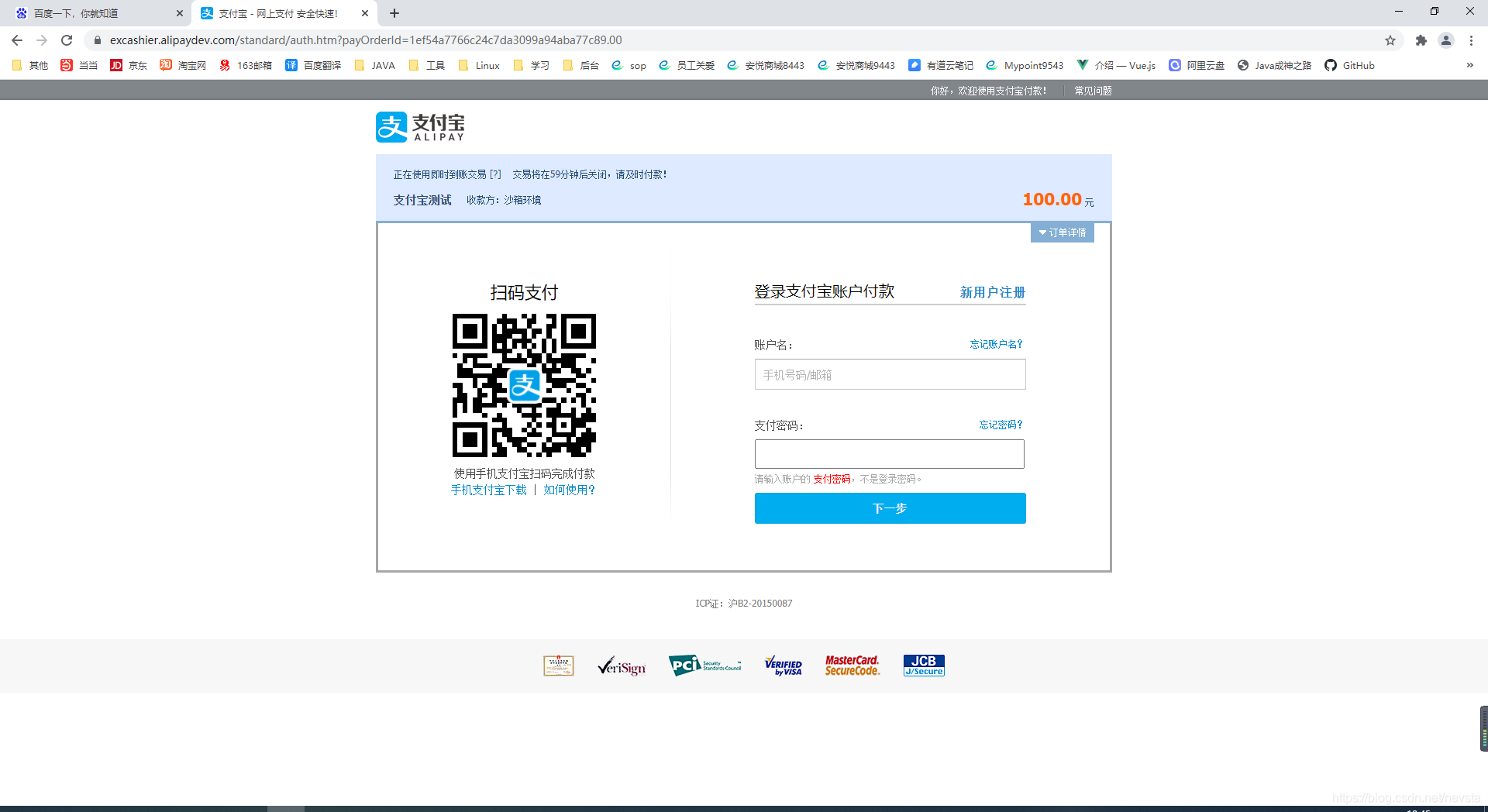The height and width of the screenshot is (812, 1488).
Task: Click the certificate badge beside VeriSign
Action: tap(559, 666)
